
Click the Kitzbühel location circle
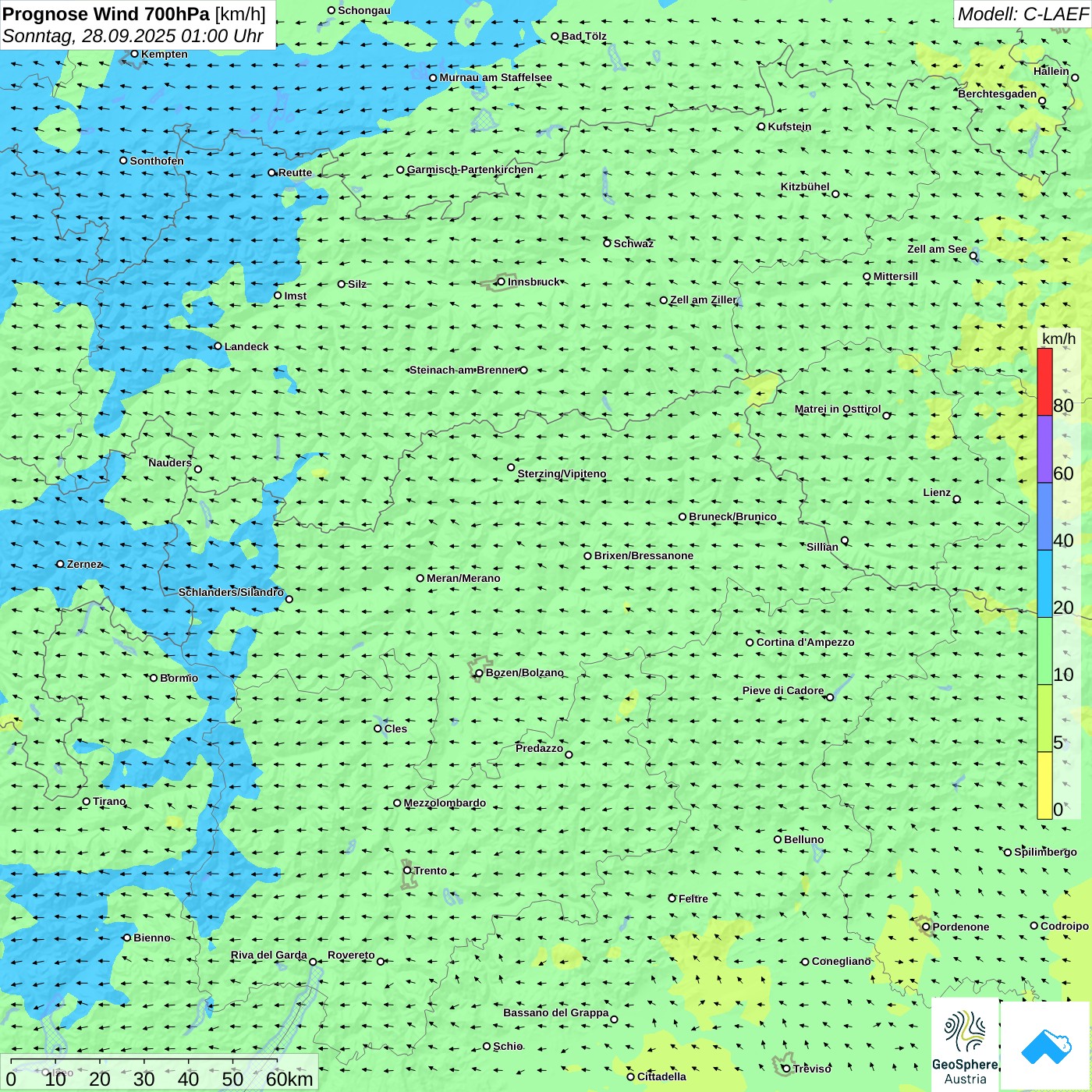(835, 194)
